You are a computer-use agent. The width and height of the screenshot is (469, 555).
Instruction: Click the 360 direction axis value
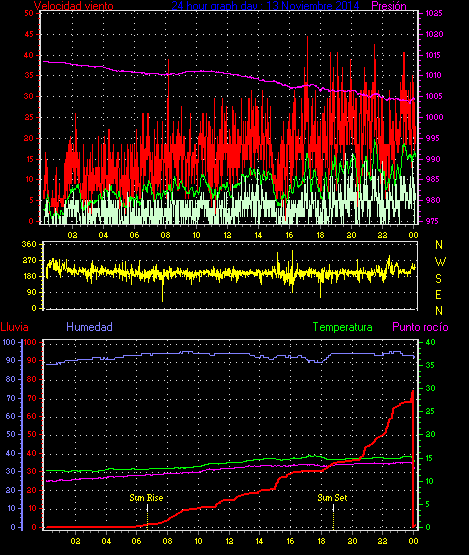point(29,244)
